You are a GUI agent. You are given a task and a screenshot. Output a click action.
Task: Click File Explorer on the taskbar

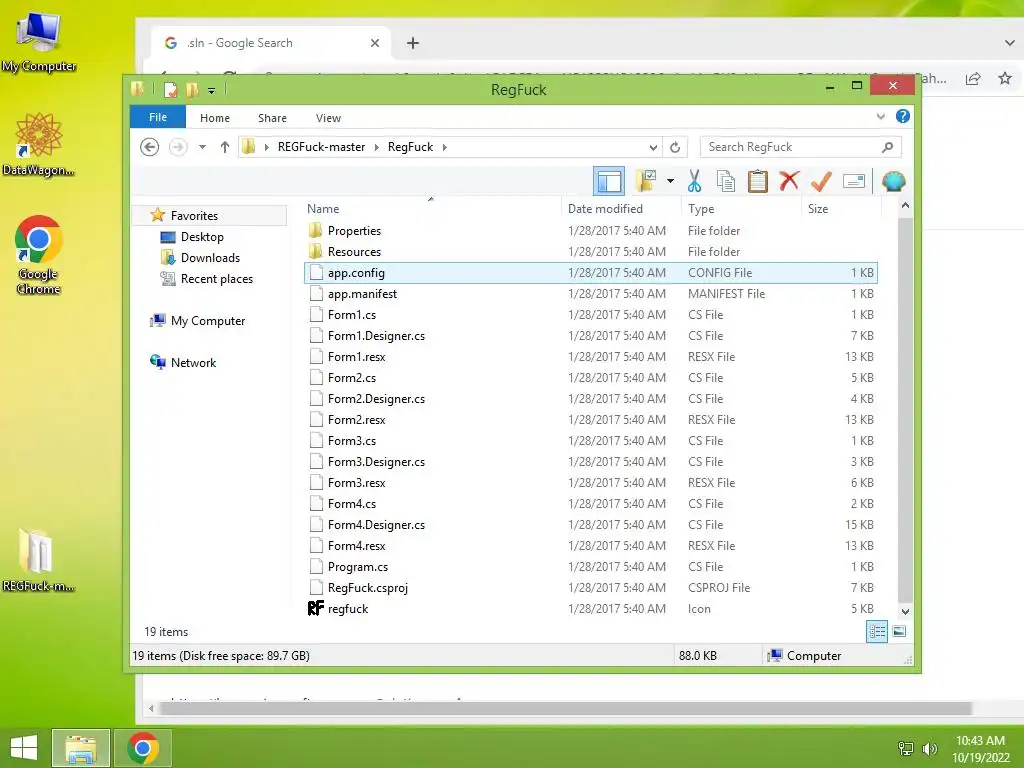[81, 748]
